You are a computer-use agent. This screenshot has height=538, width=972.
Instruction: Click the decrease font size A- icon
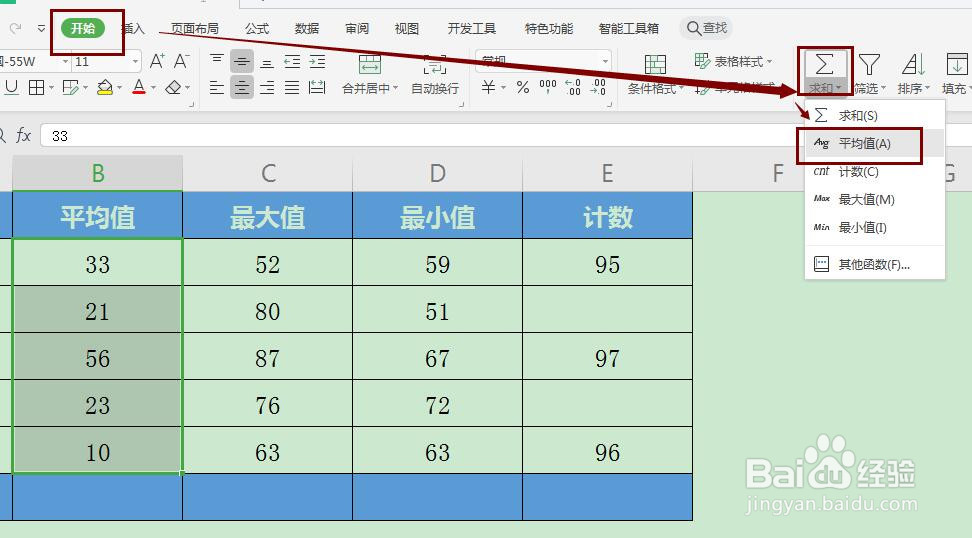coord(181,61)
